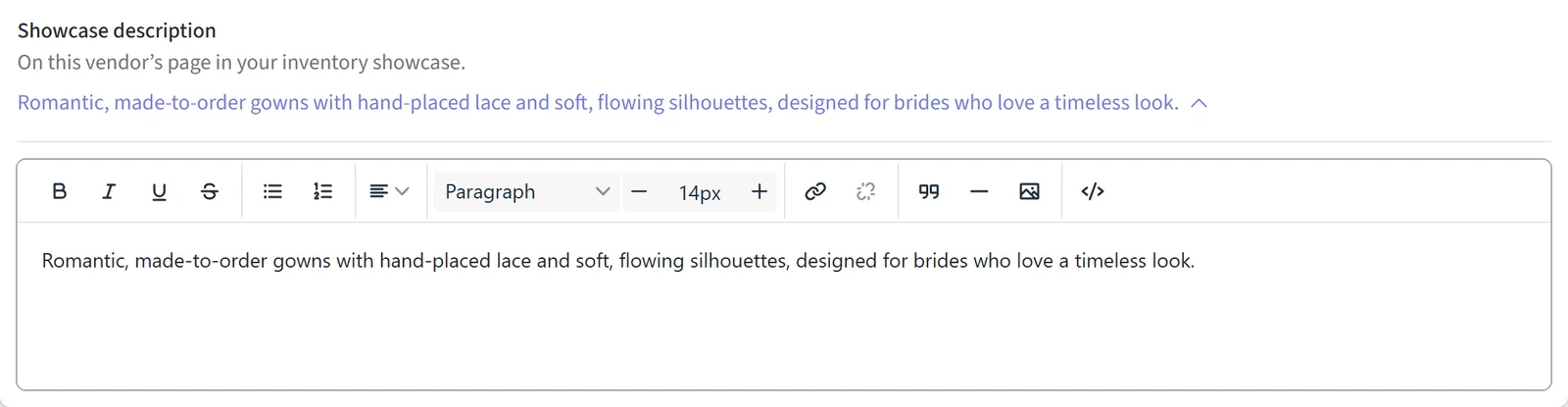Screen dimensions: 1568x407
Task: Open source code view
Action: point(1093,191)
